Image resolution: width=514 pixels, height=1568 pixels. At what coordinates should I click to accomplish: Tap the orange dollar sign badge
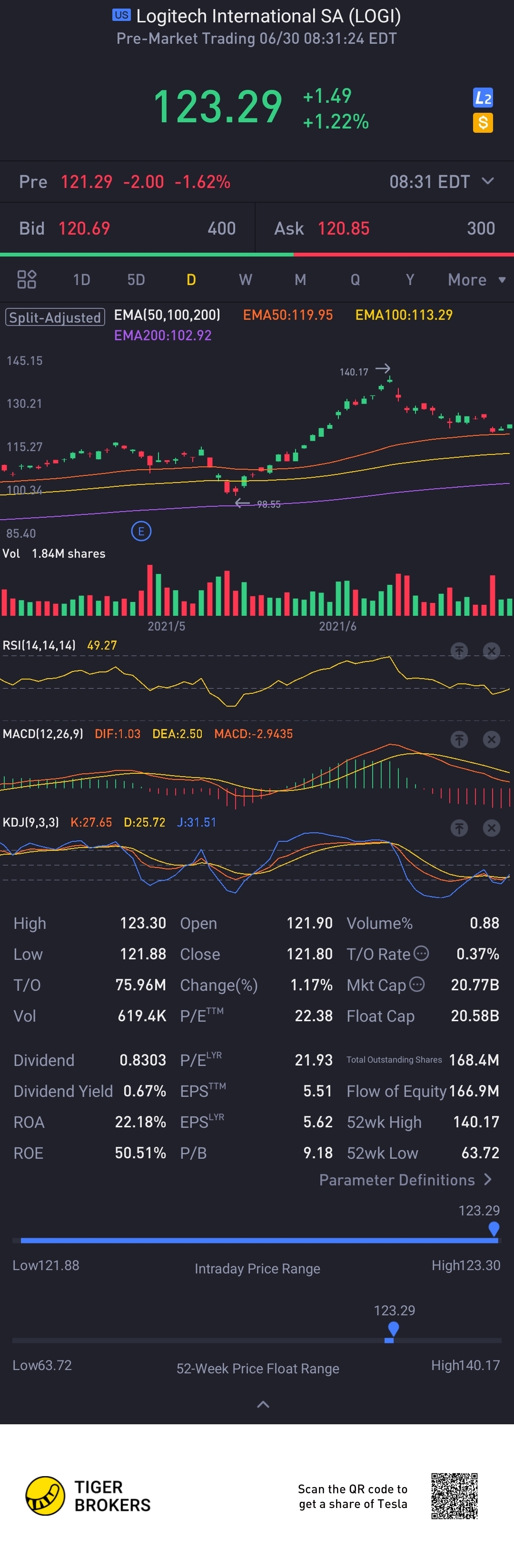(x=483, y=123)
